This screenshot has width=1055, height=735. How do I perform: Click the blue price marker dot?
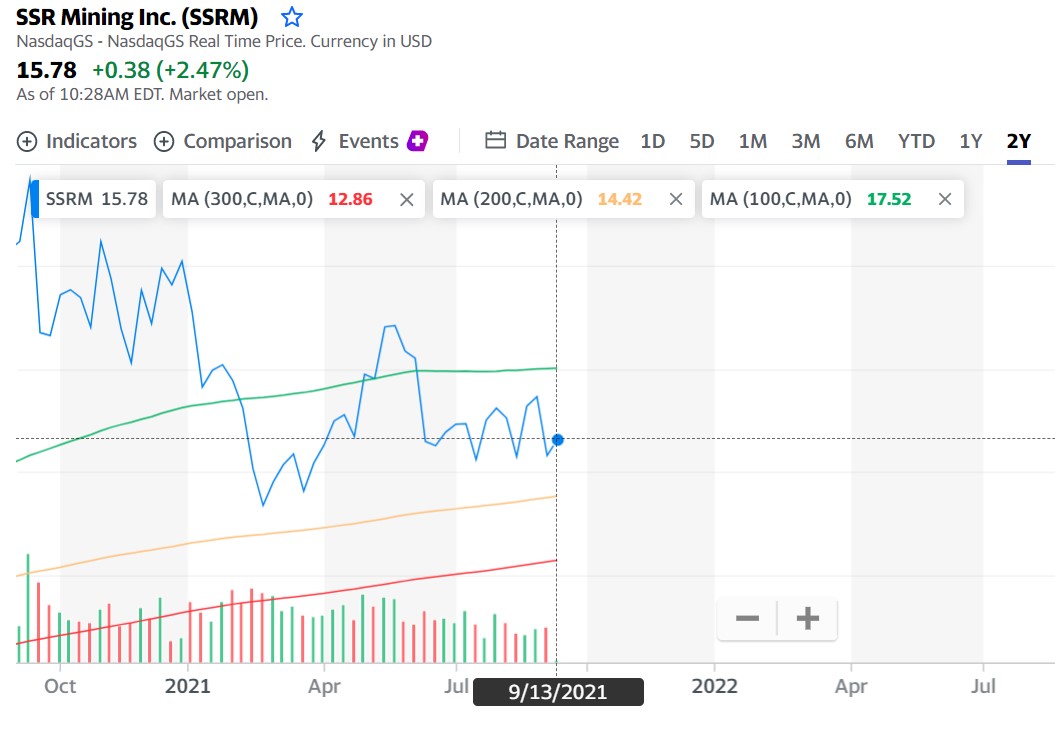558,439
